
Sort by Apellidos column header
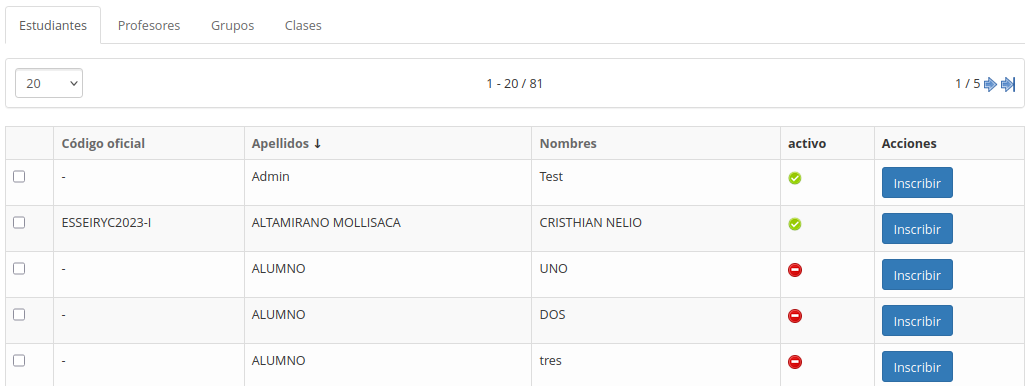tap(286, 143)
